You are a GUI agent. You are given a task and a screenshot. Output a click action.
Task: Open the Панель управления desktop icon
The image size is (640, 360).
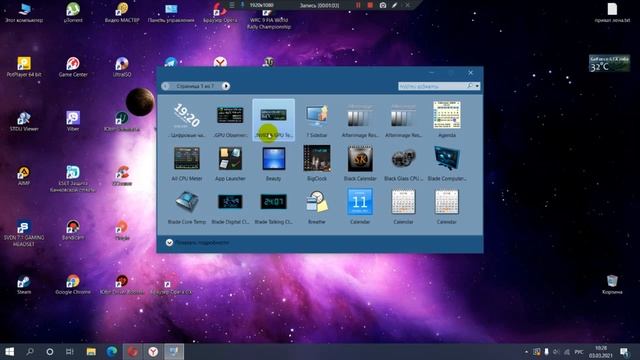click(171, 12)
